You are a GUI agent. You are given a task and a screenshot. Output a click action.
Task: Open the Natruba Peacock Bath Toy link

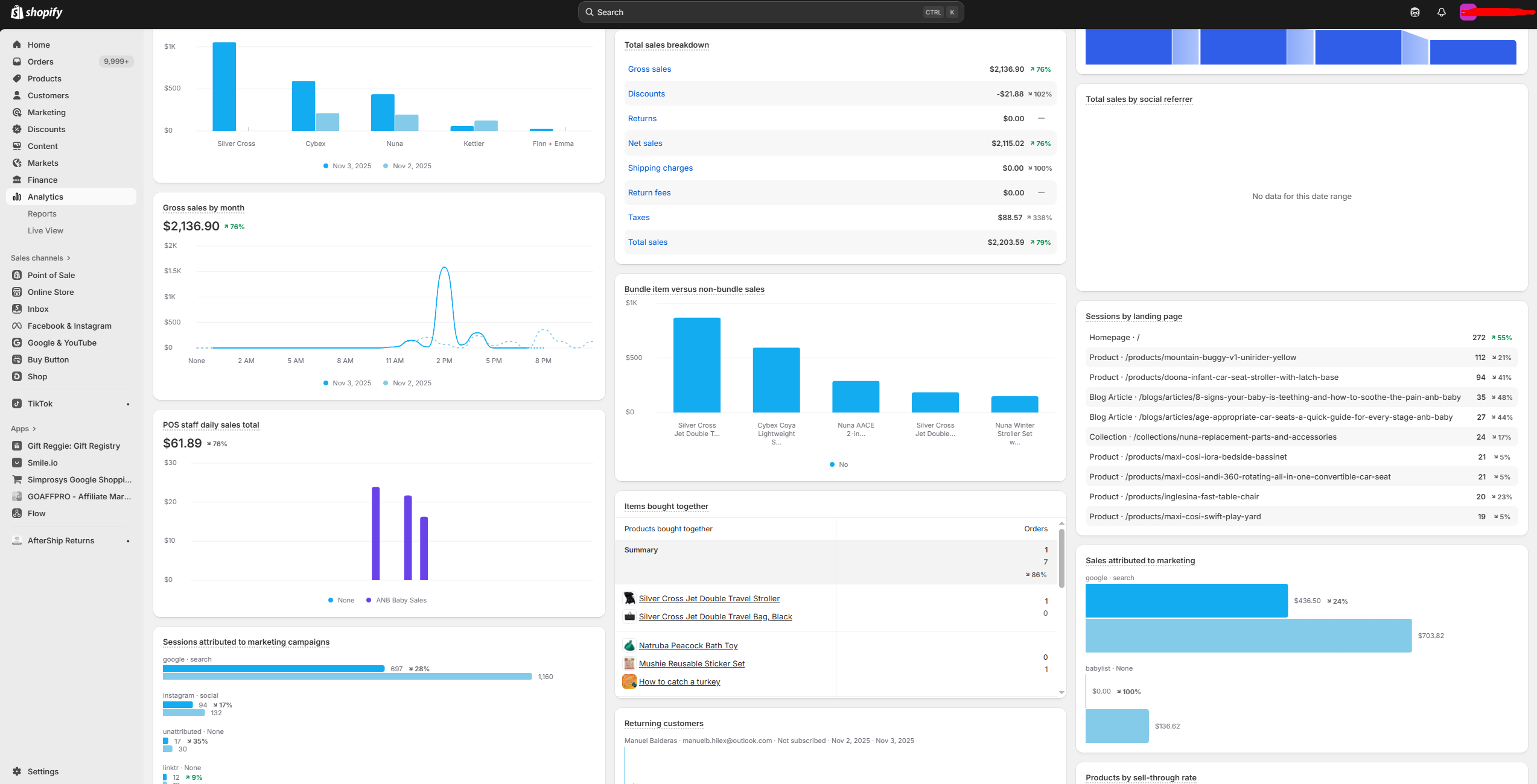click(688, 646)
